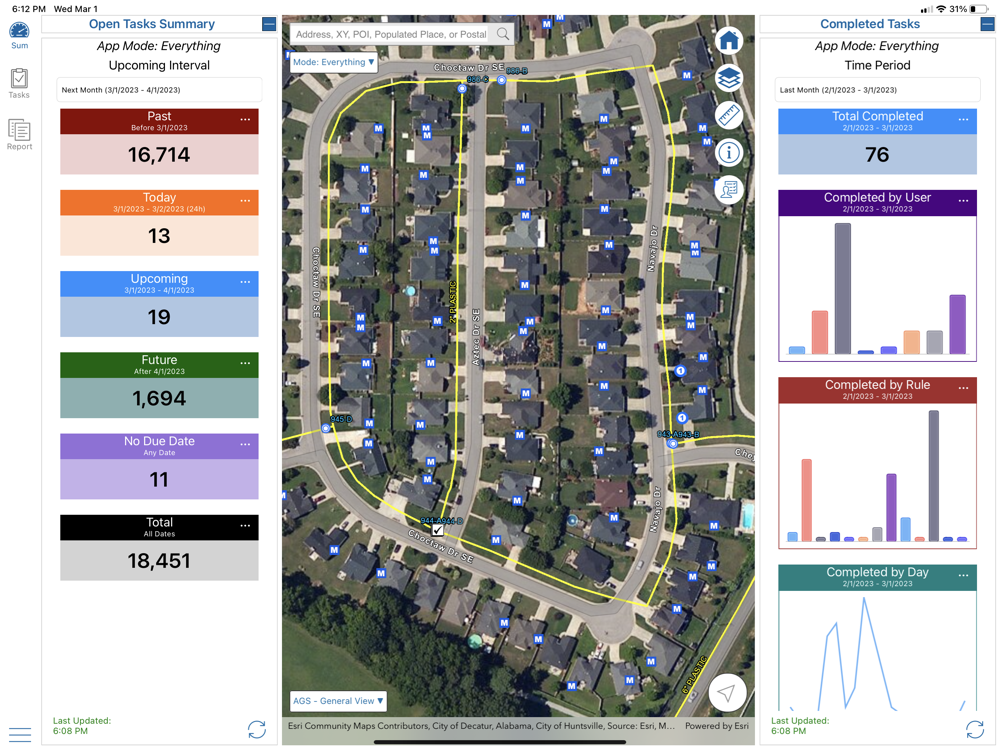Select the Total tasks card 18,451
Viewport: 1000px width, 750px height.
point(159,547)
